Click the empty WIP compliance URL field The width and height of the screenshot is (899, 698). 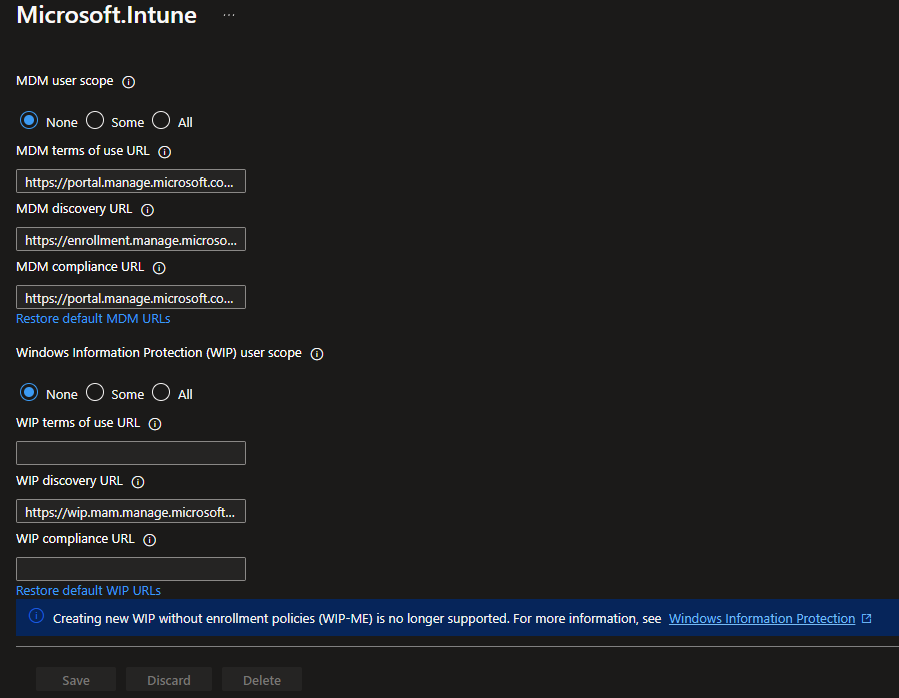click(131, 569)
